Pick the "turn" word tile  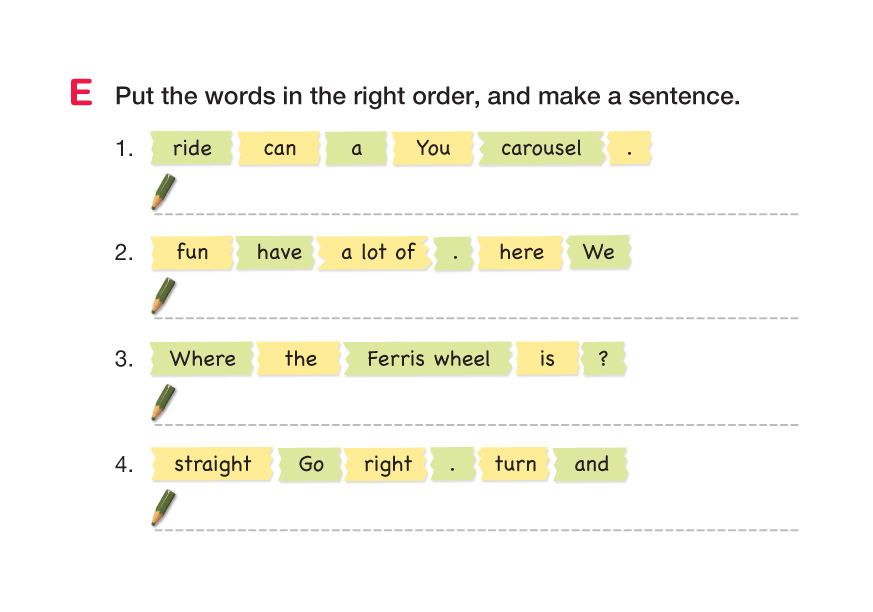click(515, 464)
